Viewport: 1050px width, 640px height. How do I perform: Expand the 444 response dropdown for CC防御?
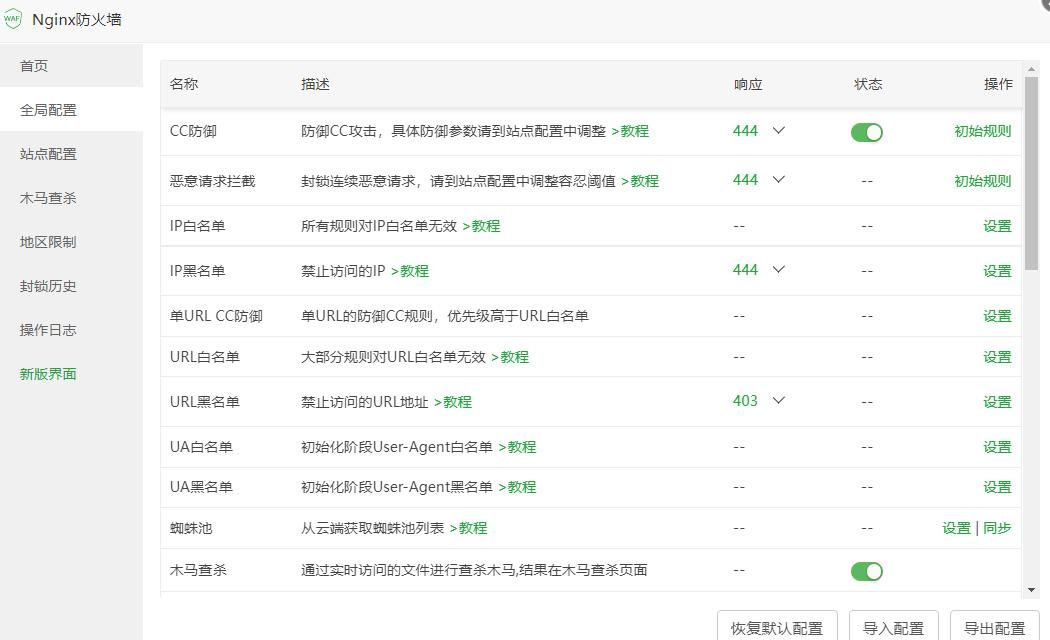tap(778, 131)
